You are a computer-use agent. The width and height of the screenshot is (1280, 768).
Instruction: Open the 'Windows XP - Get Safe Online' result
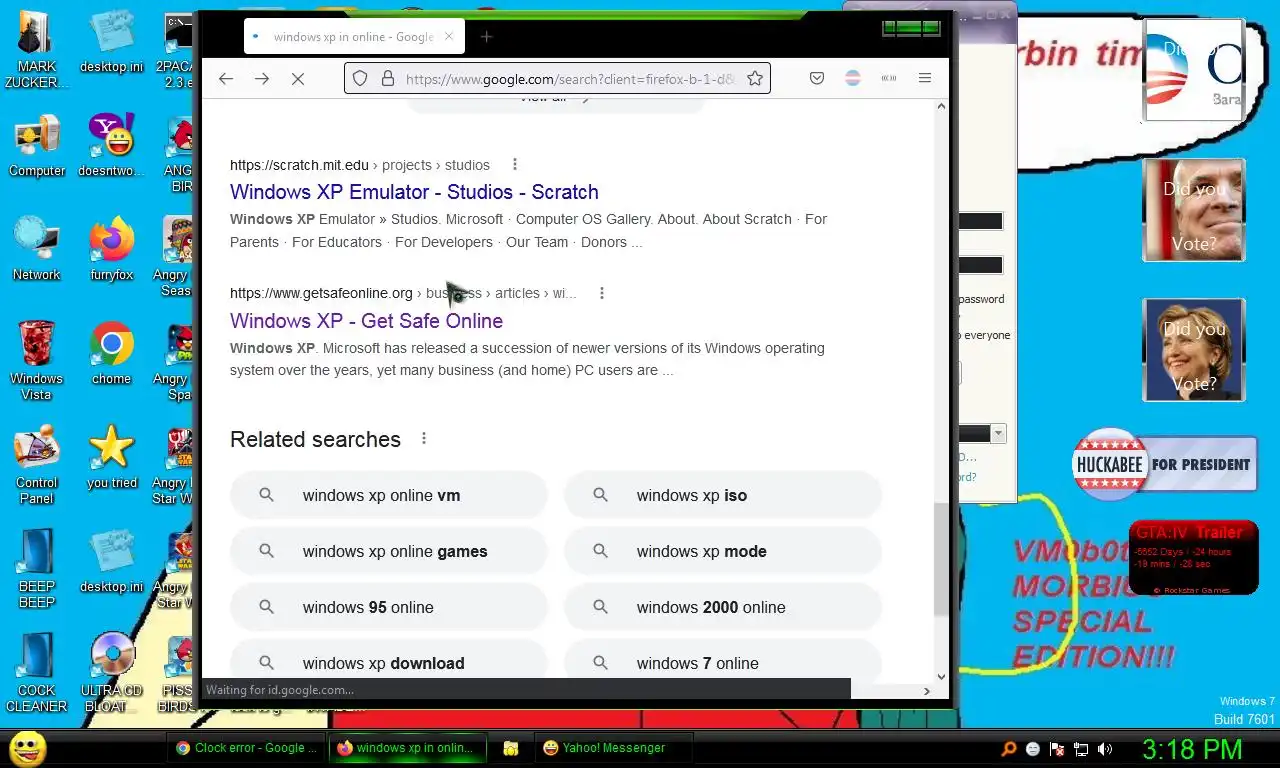pyautogui.click(x=366, y=321)
